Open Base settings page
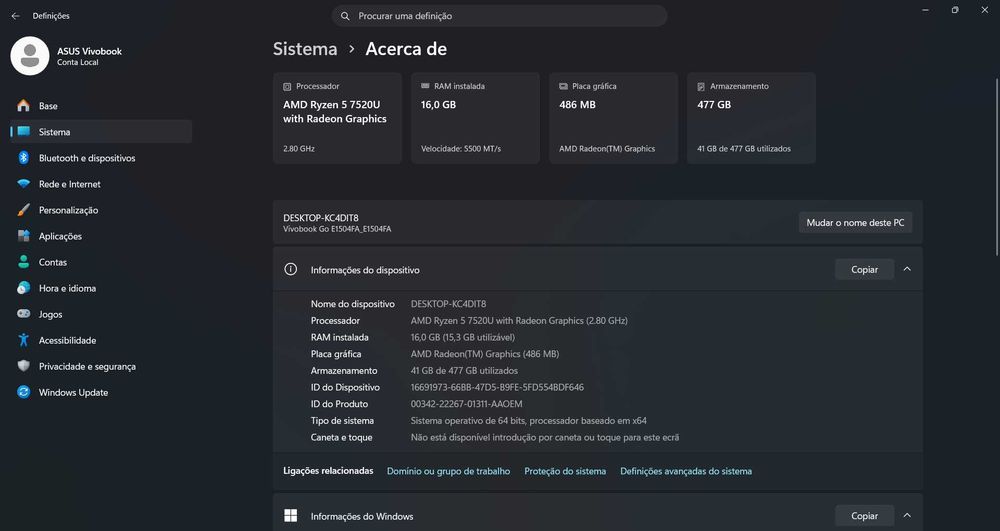The height and width of the screenshot is (531, 1000). pos(101,106)
